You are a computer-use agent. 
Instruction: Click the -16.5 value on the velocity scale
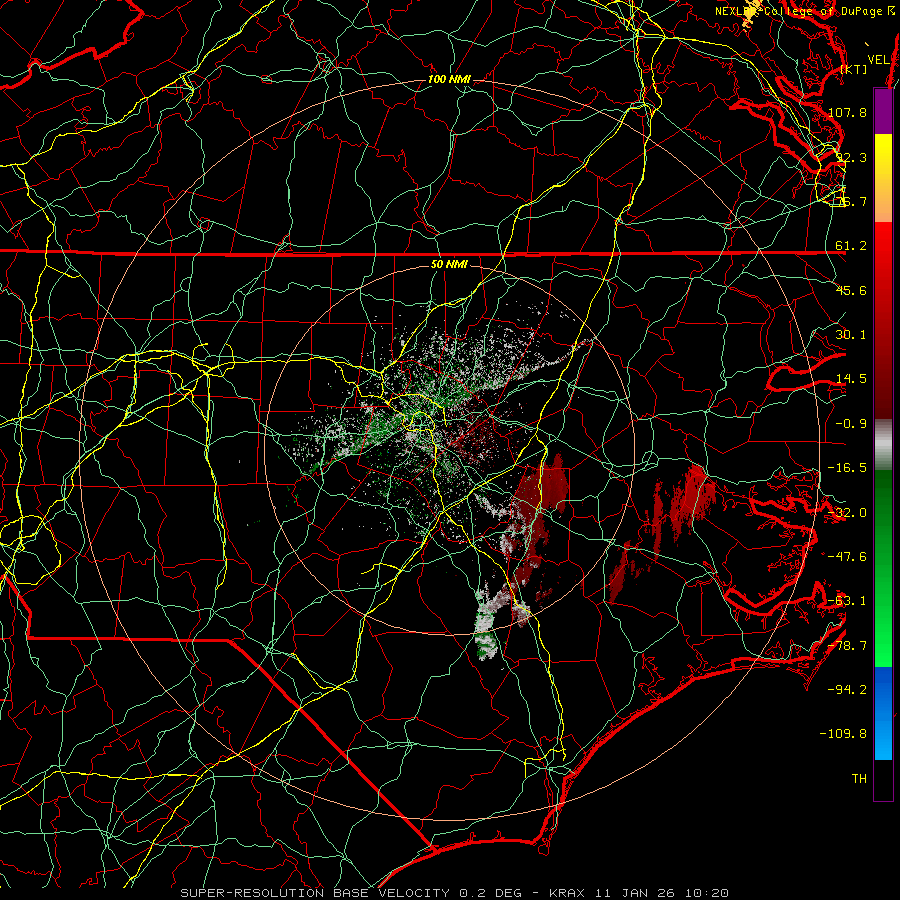click(x=847, y=468)
